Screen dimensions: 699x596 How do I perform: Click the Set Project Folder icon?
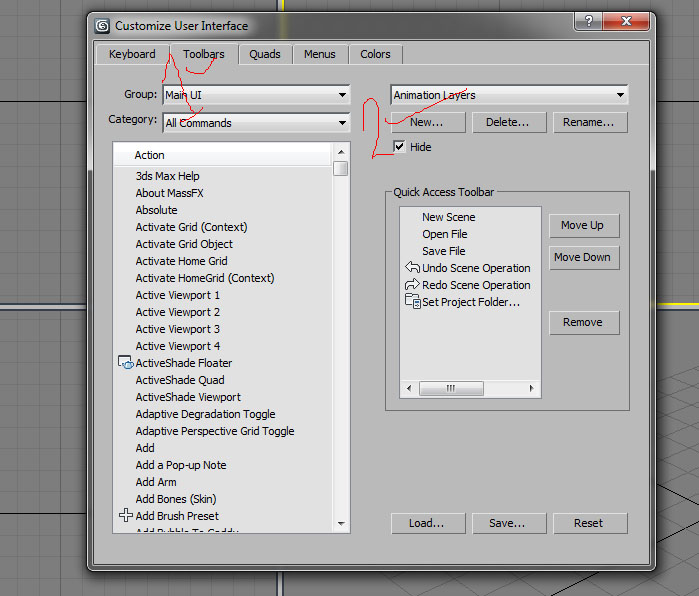coord(411,302)
